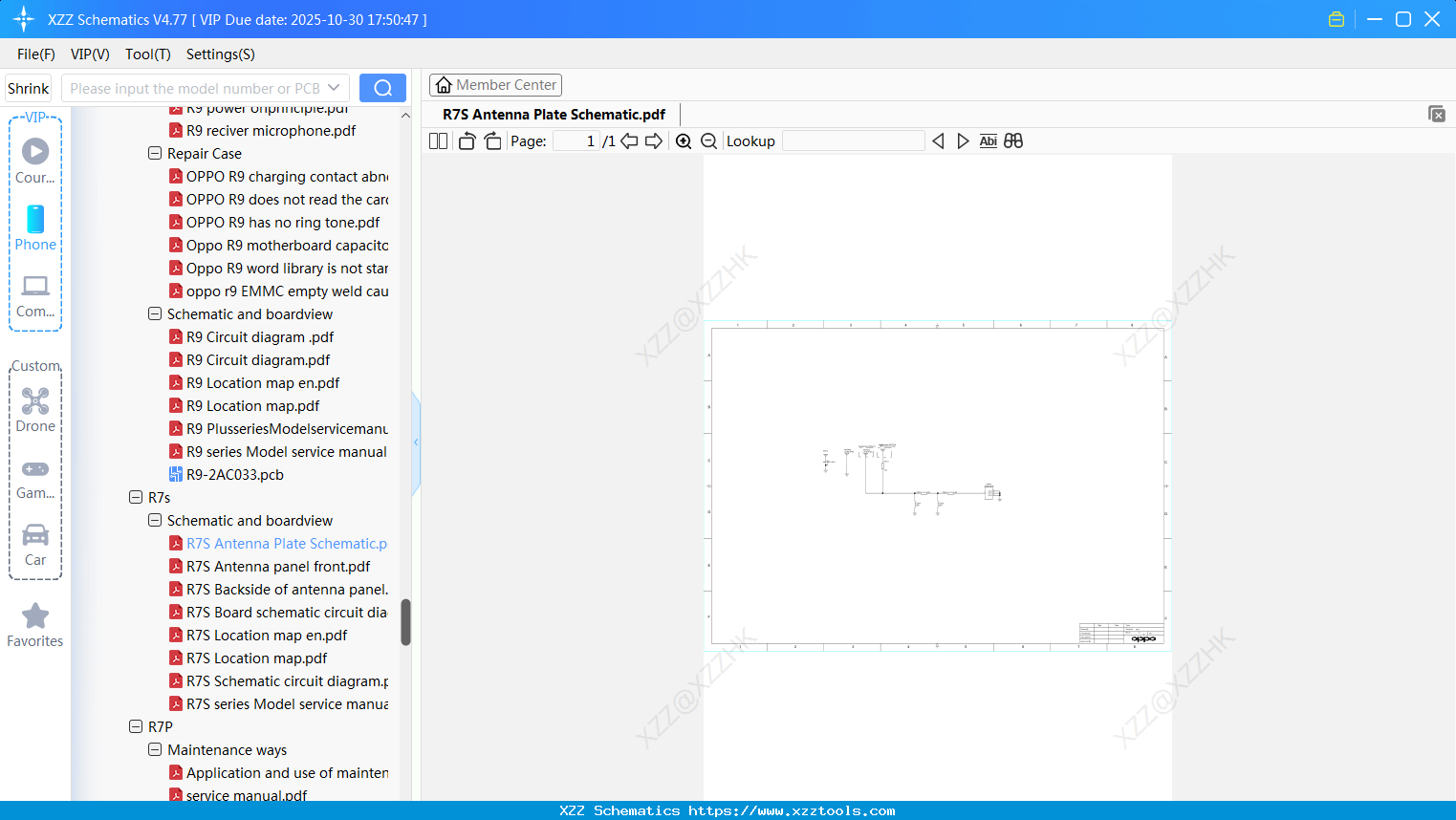Click the schematic page thumbnail view
Image resolution: width=1456 pixels, height=820 pixels.
coord(938,486)
